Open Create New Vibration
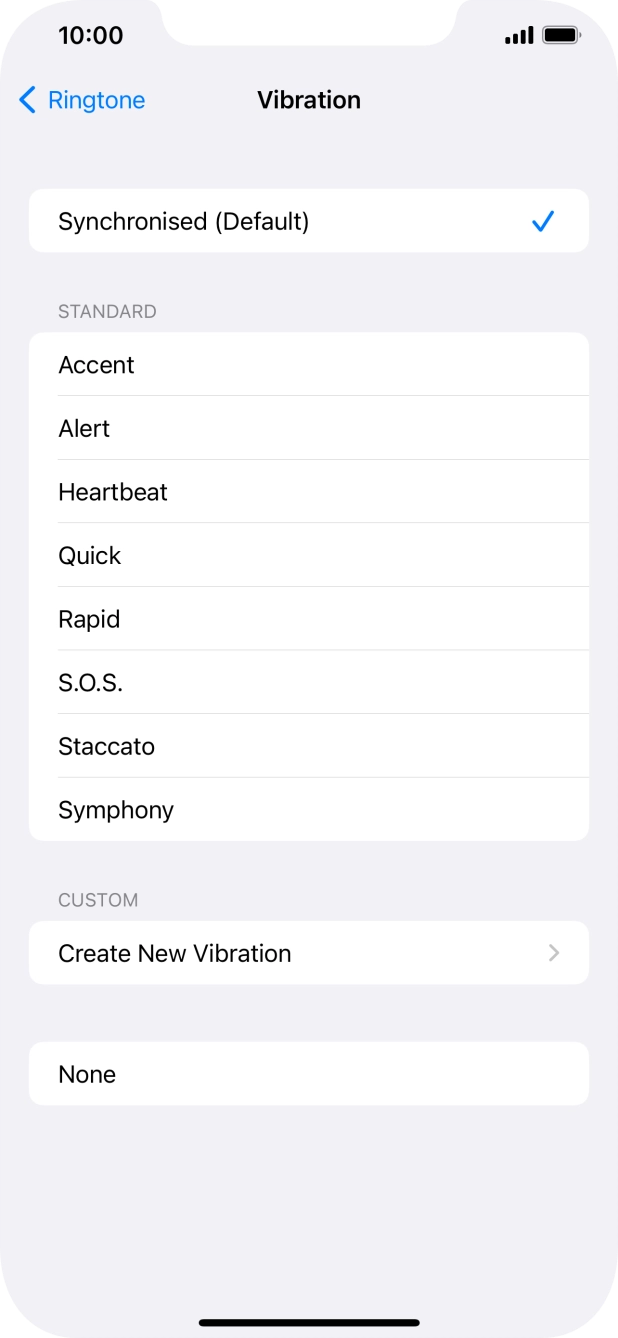Image resolution: width=618 pixels, height=1338 pixels. pyautogui.click(x=175, y=953)
